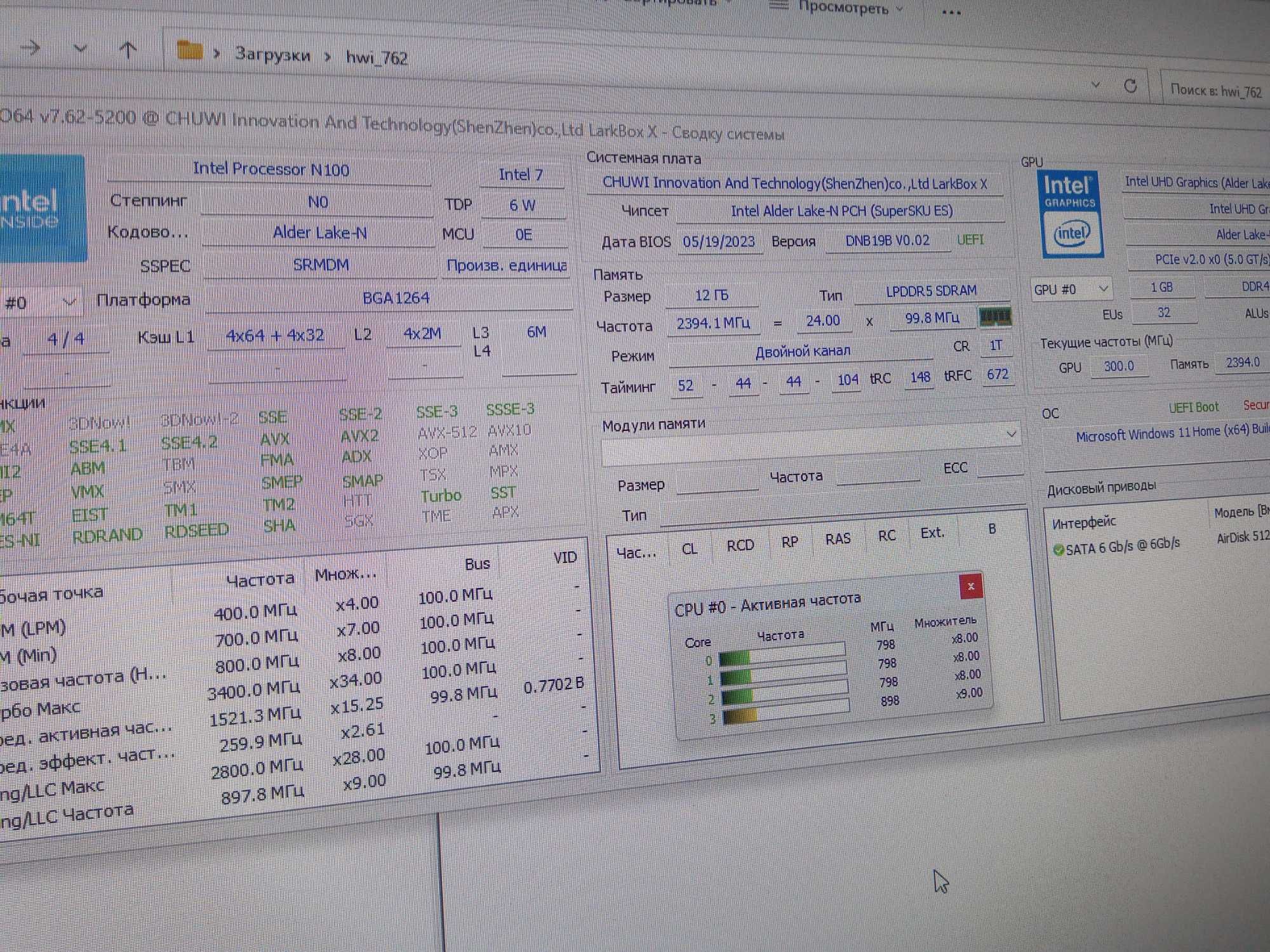Click the Произв. единица field

click(506, 265)
